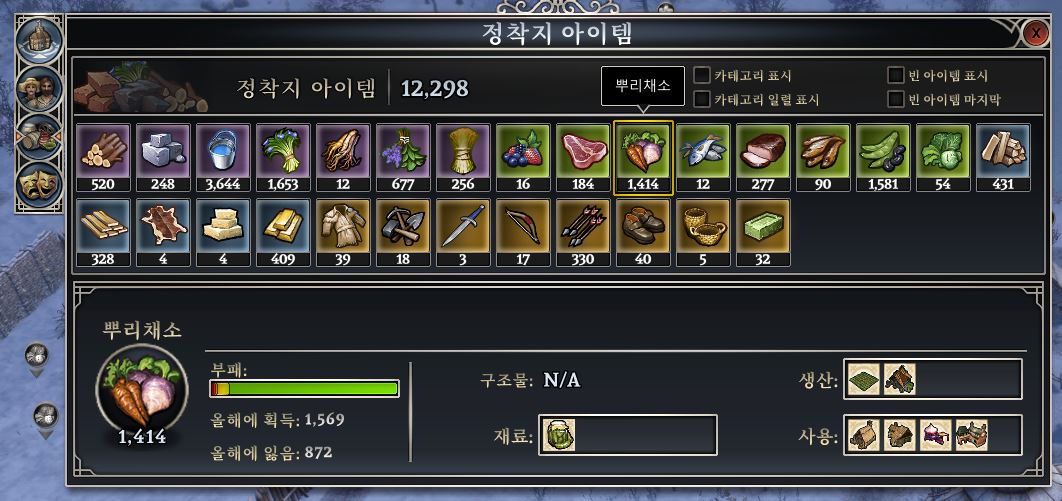
Task: Select the water bucket item
Action: click(x=223, y=157)
